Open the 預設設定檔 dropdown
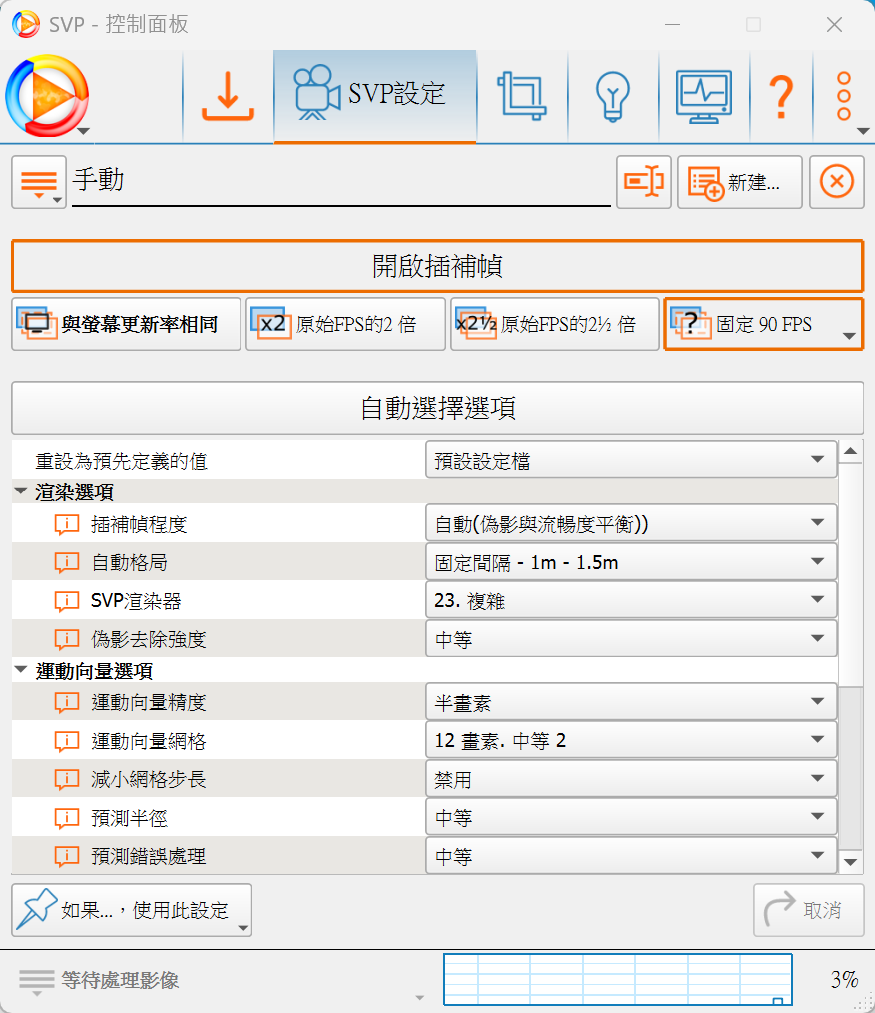Image resolution: width=875 pixels, height=1013 pixels. pyautogui.click(x=631, y=460)
